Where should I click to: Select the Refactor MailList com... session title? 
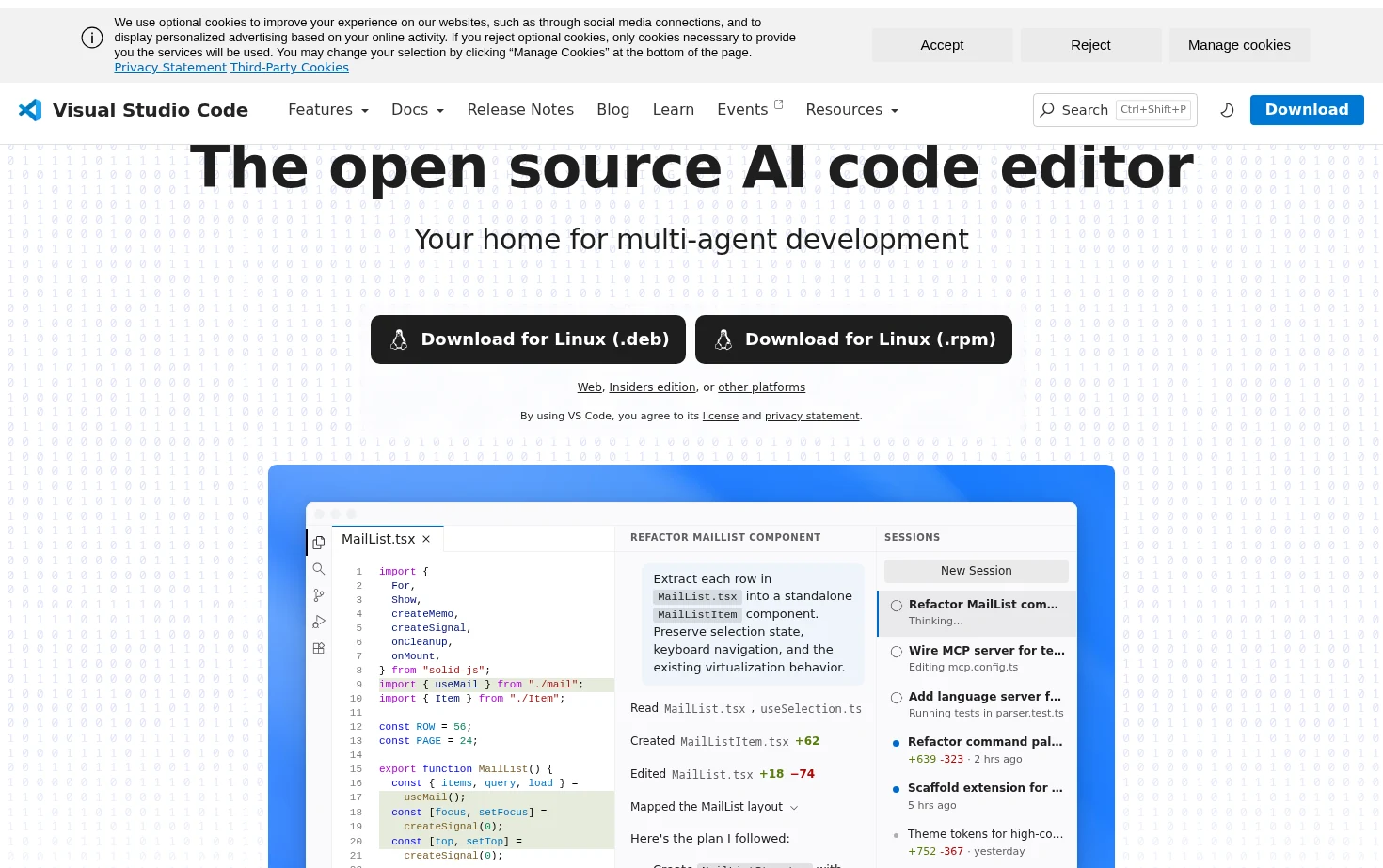(x=983, y=605)
